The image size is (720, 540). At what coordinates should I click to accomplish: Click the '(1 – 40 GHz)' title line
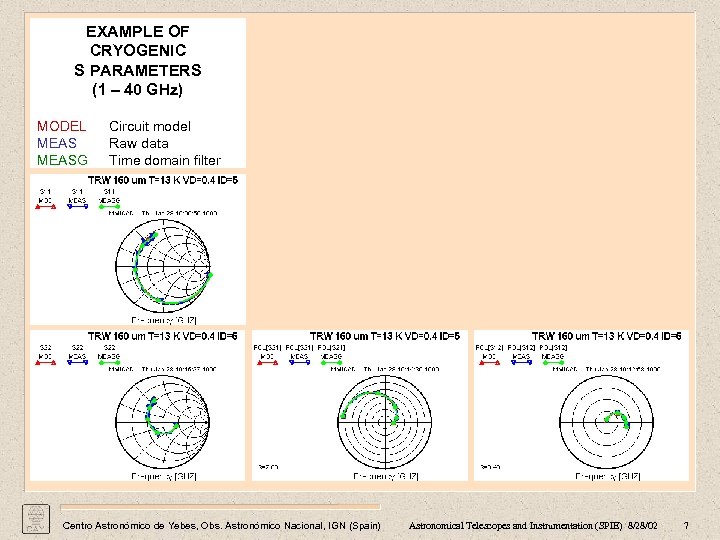[x=138, y=89]
